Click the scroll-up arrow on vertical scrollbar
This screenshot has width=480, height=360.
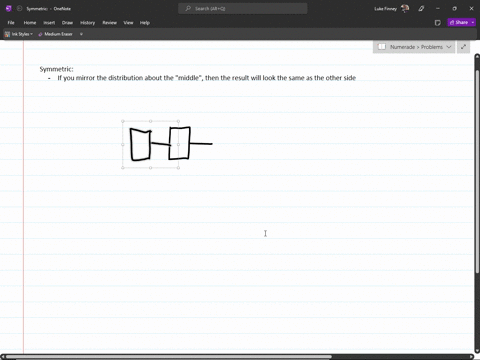(477, 57)
